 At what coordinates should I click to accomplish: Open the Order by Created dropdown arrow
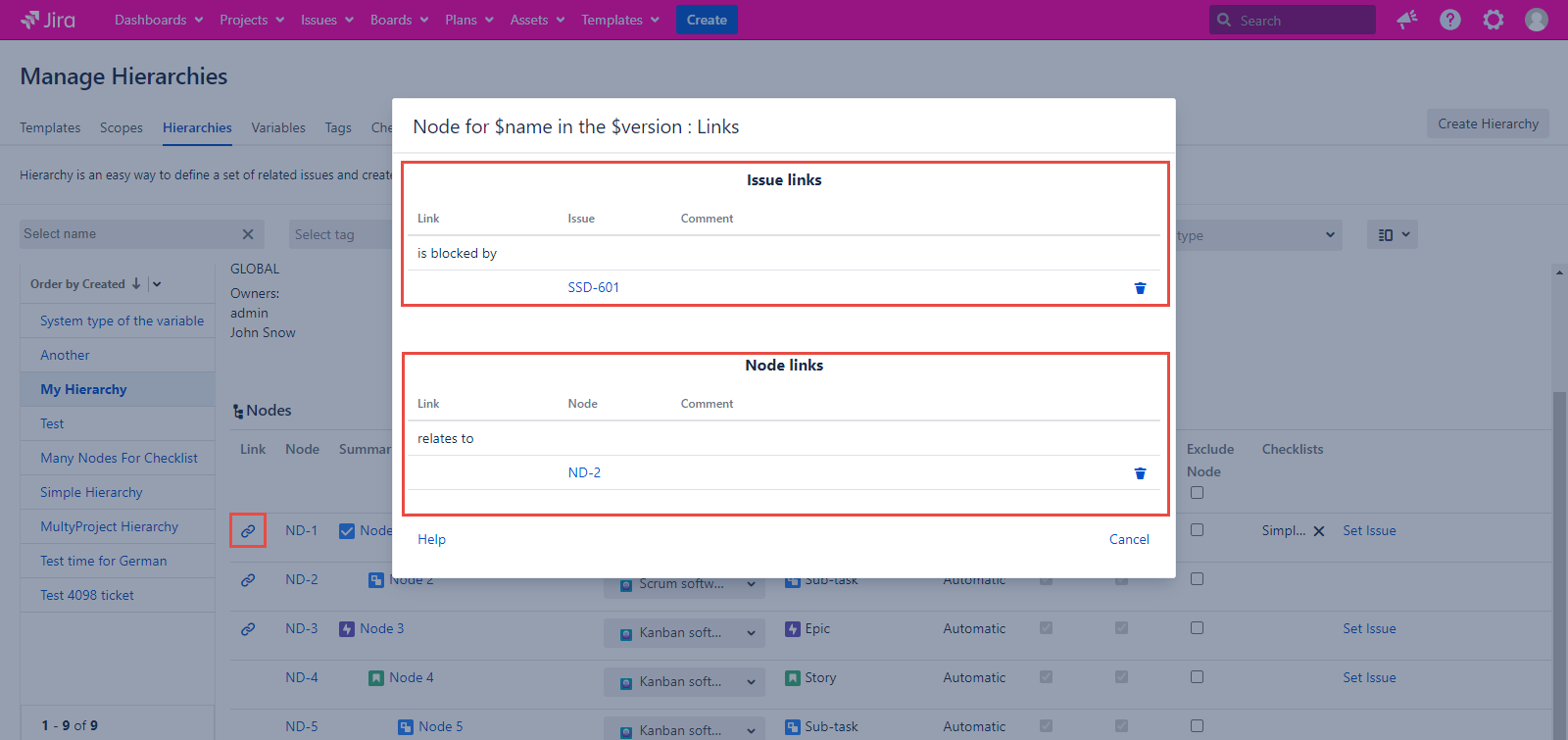click(x=157, y=284)
